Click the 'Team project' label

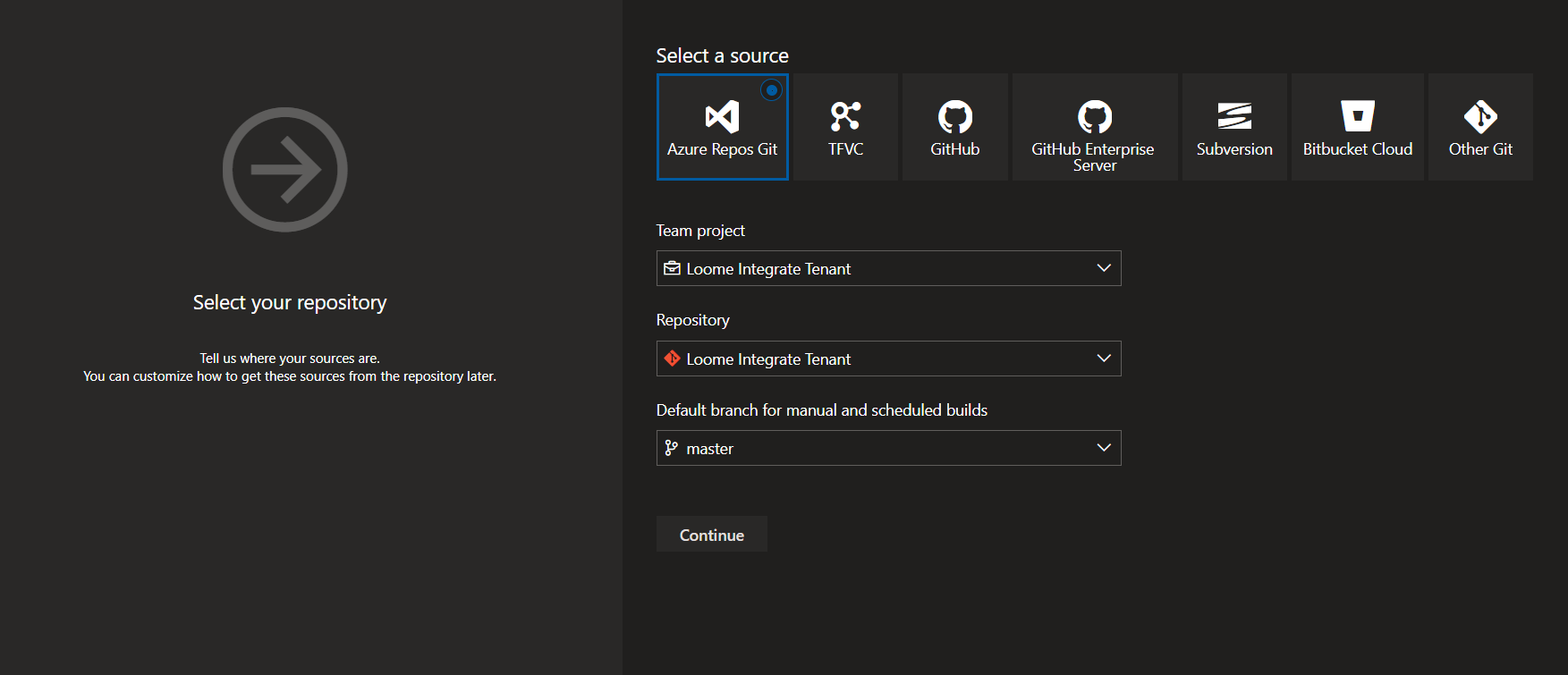[700, 231]
